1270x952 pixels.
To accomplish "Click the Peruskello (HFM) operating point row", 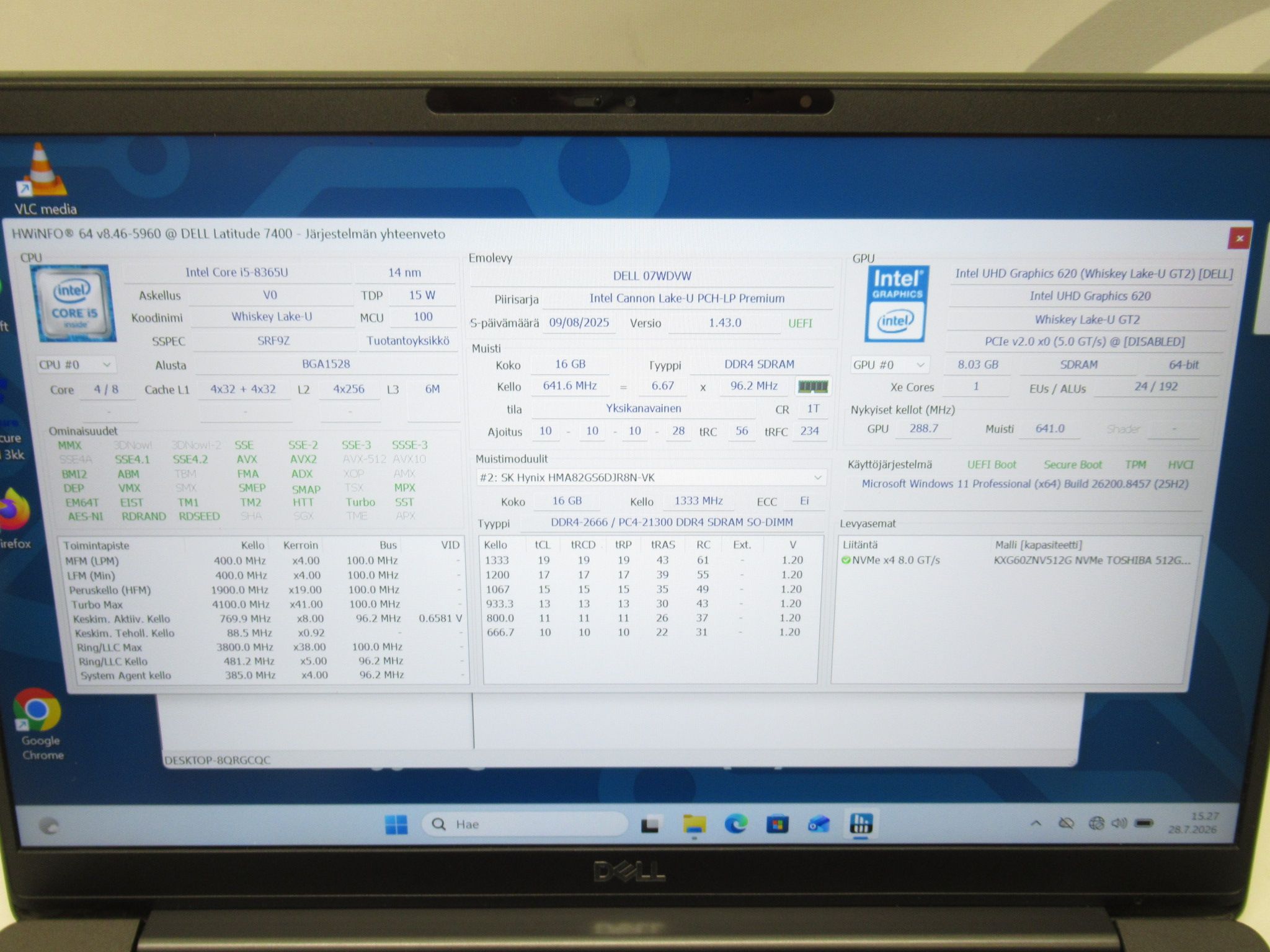I will 266,590.
